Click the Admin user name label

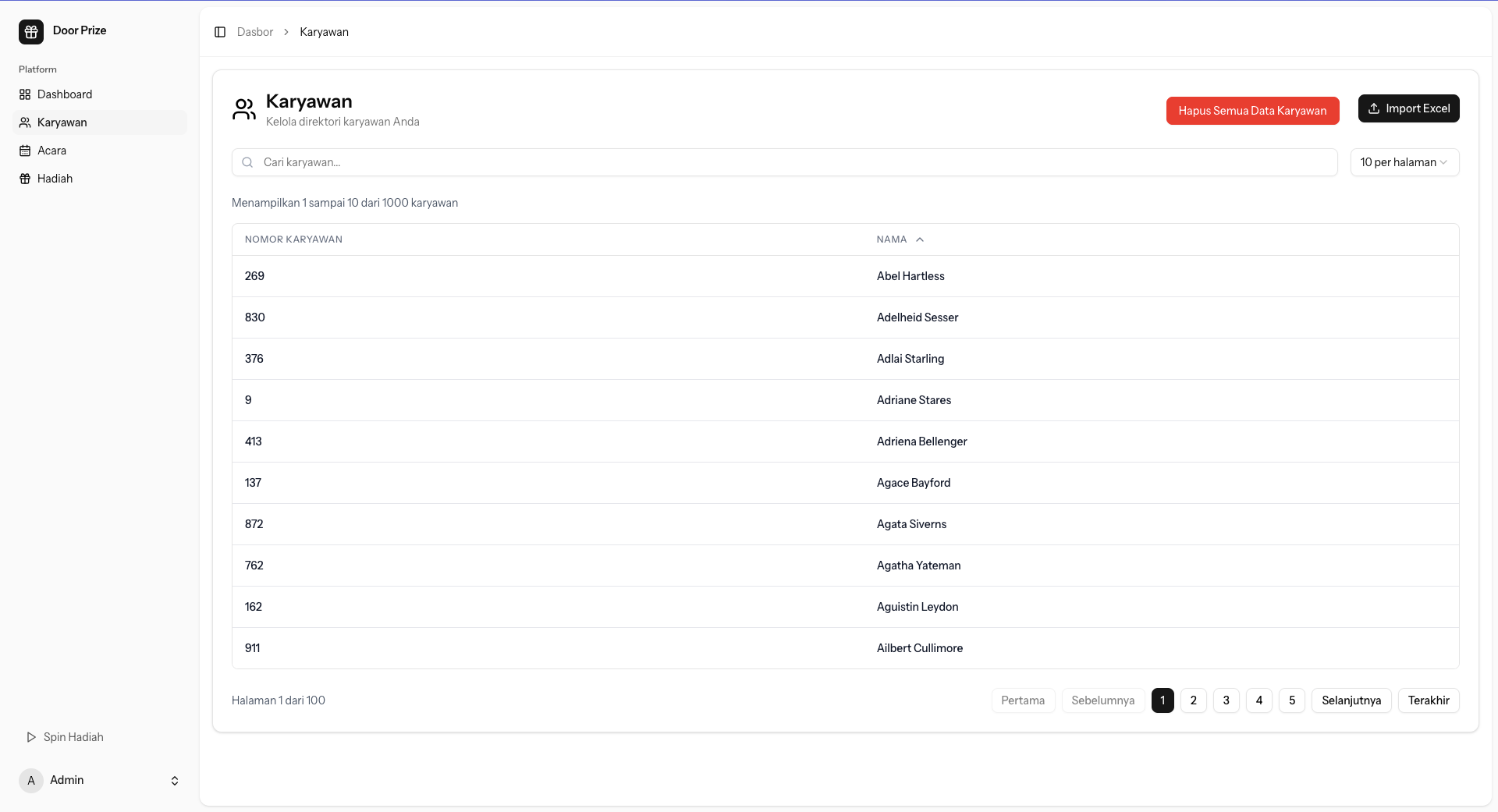(x=67, y=780)
